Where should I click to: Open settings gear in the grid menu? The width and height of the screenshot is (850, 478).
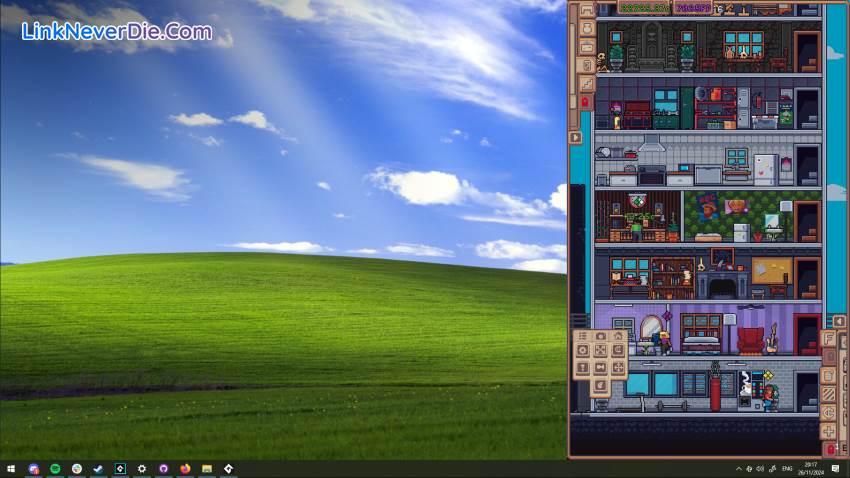point(583,352)
